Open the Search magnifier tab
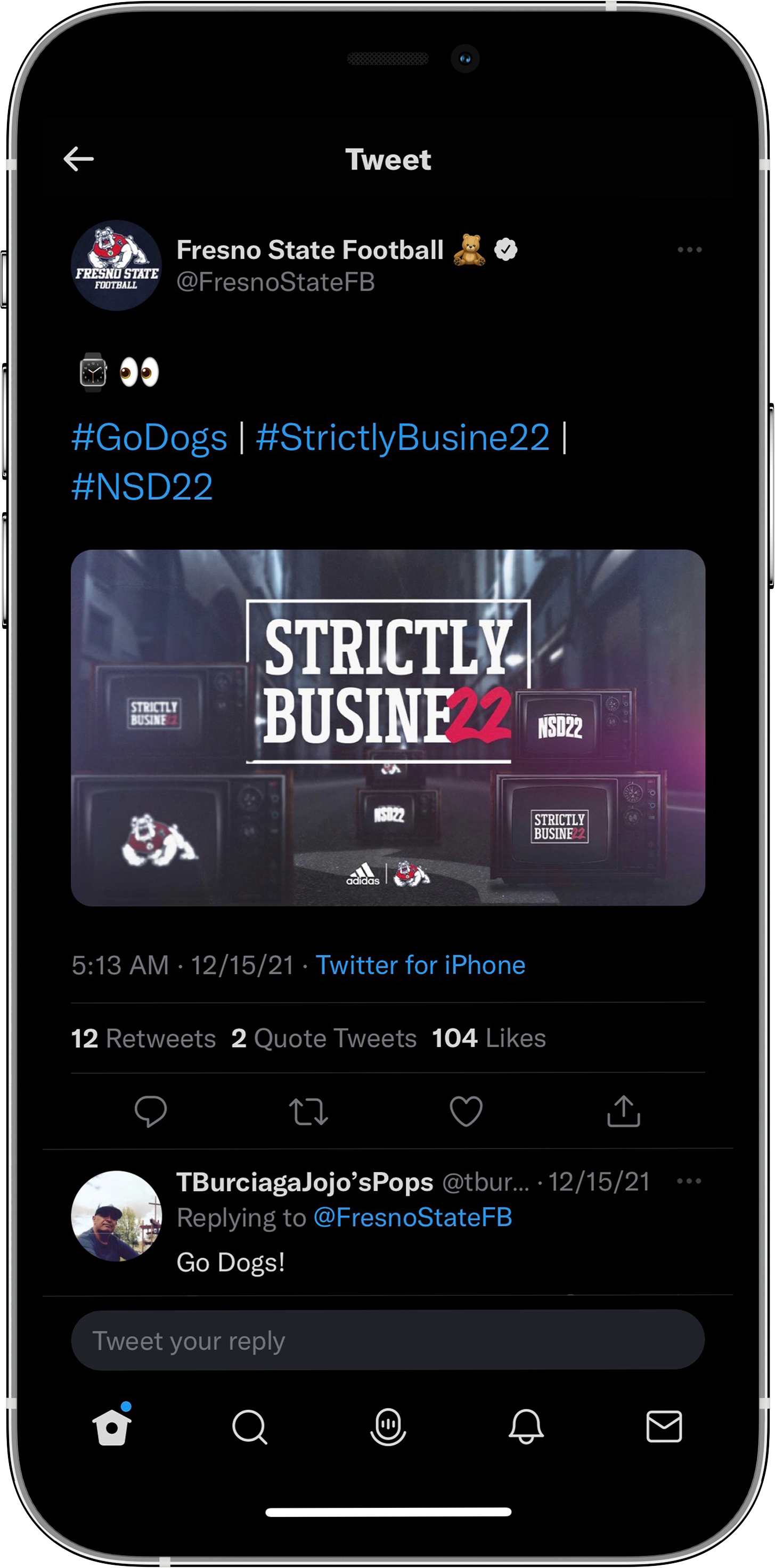The width and height of the screenshot is (775, 1568). click(x=249, y=1426)
